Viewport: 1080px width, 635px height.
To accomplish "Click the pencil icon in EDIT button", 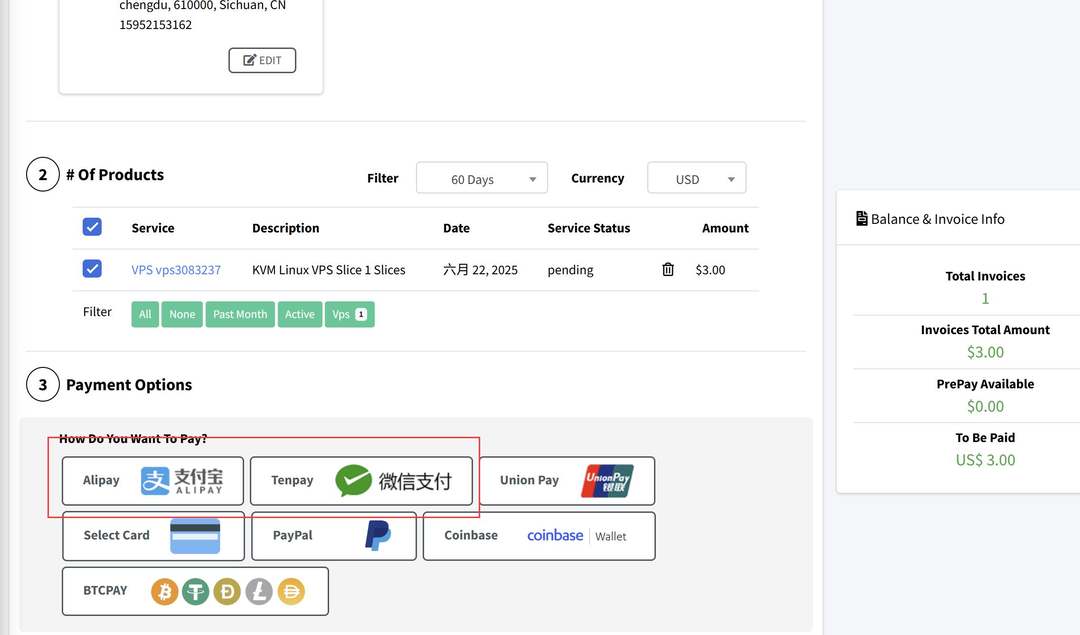I will pyautogui.click(x=249, y=60).
